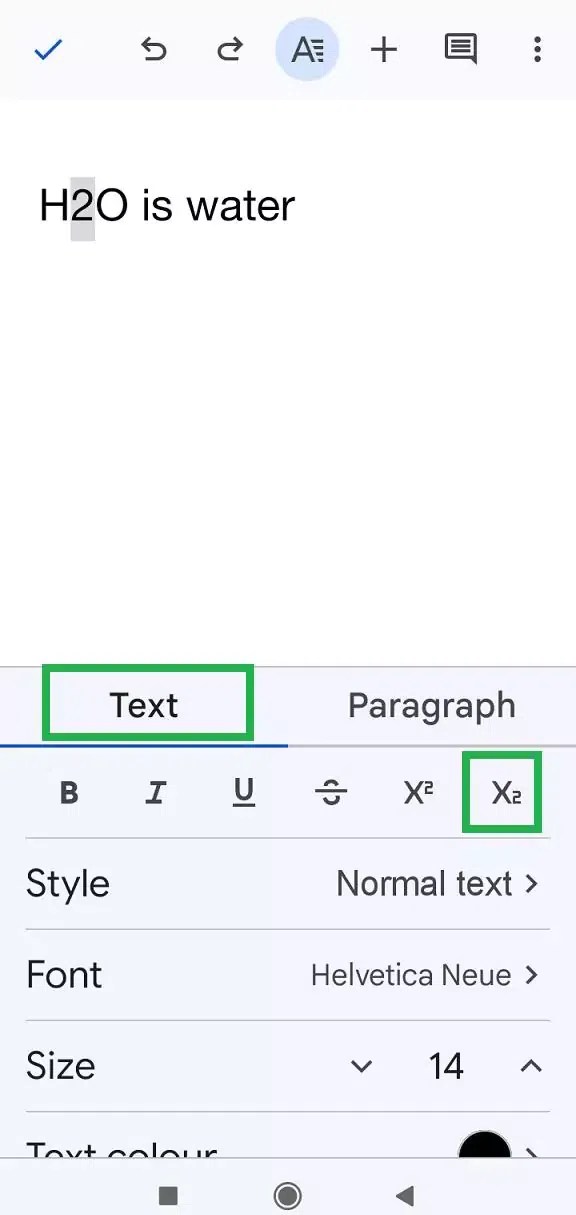Toggle bold formatting
Screen dimensions: 576x1215
(x=68, y=792)
